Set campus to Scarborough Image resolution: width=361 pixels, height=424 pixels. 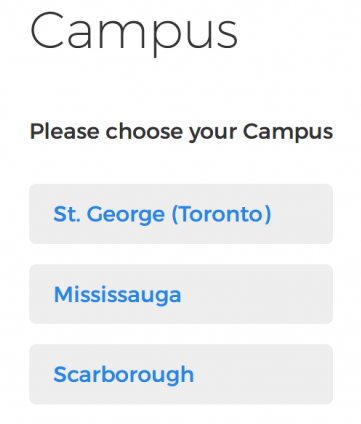(181, 374)
